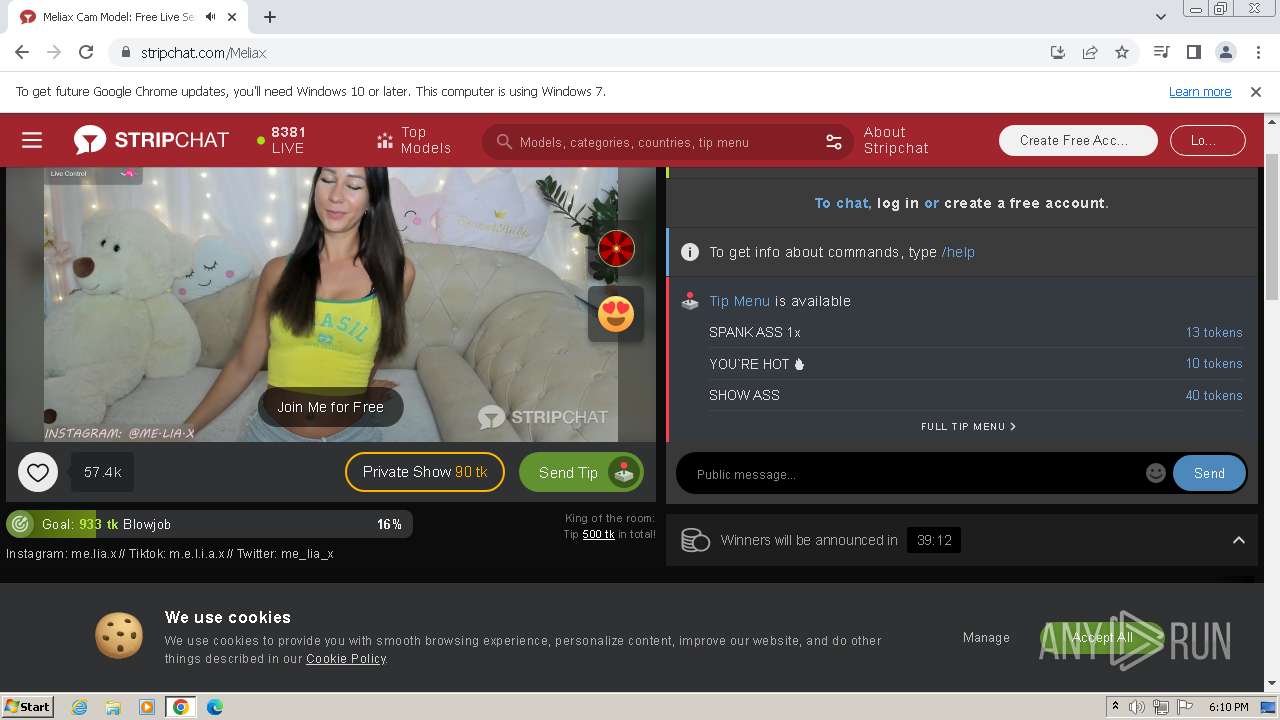
Task: Collapse the winners announcement panel
Action: [x=1238, y=540]
